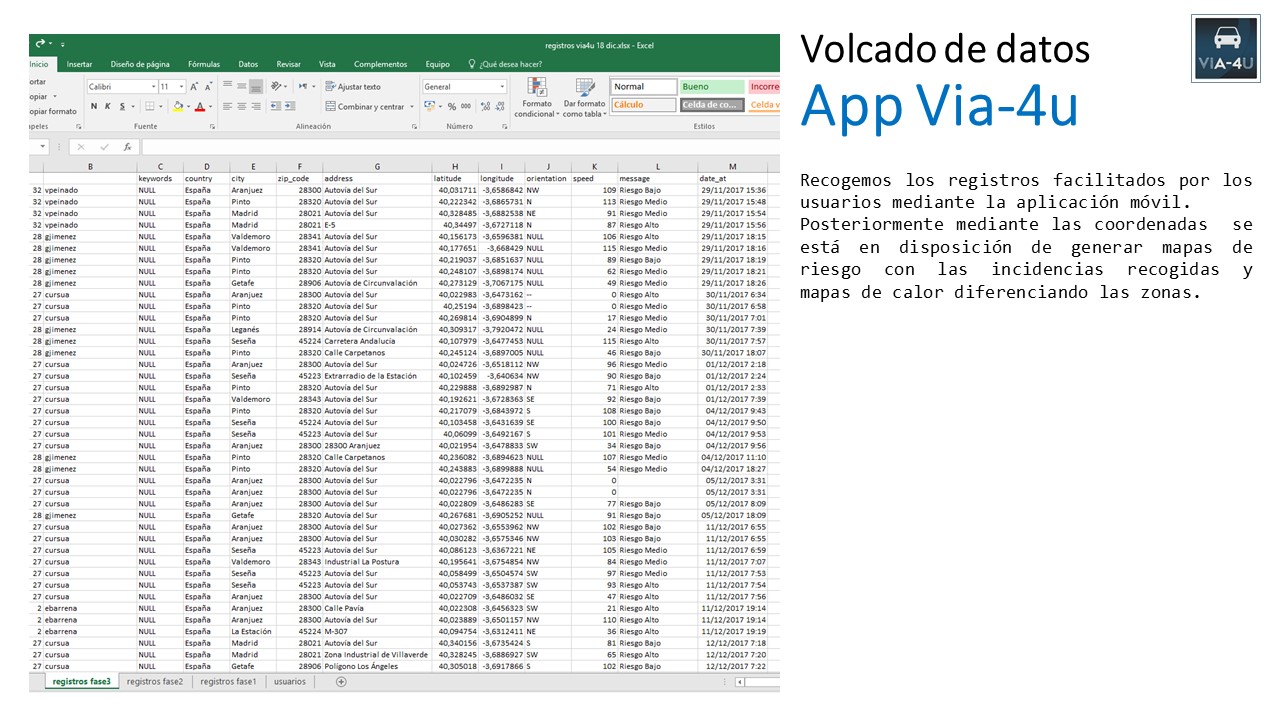
Task: Switch to Vista ribbon tab
Action: point(327,64)
